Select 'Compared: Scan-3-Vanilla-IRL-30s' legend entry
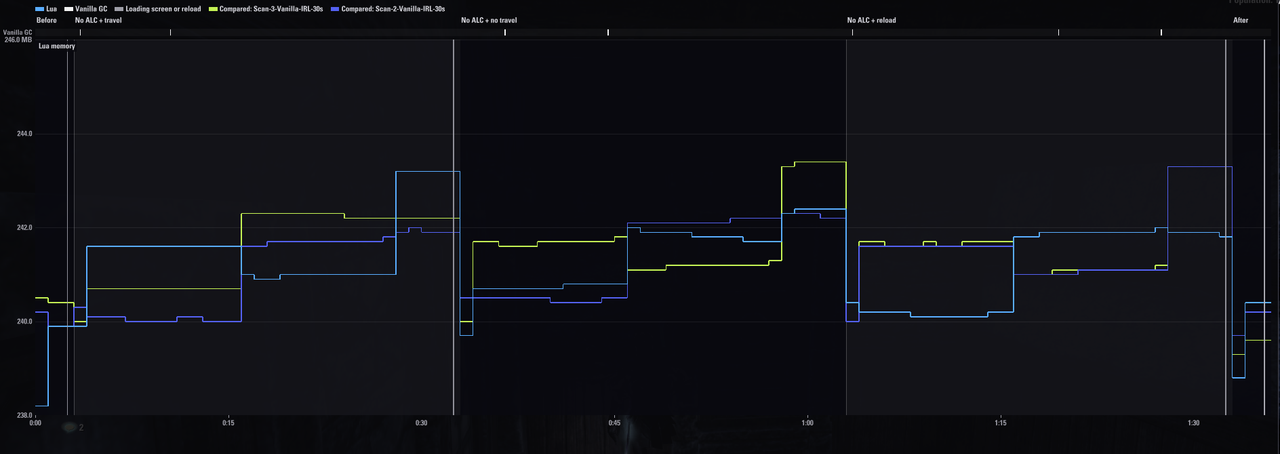The height and width of the screenshot is (454, 1280). point(272,8)
